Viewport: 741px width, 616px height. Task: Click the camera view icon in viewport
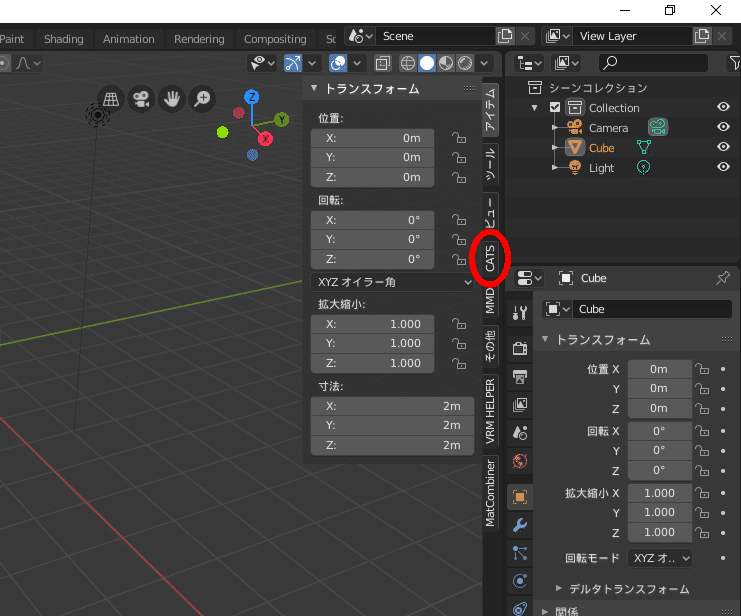tap(141, 99)
